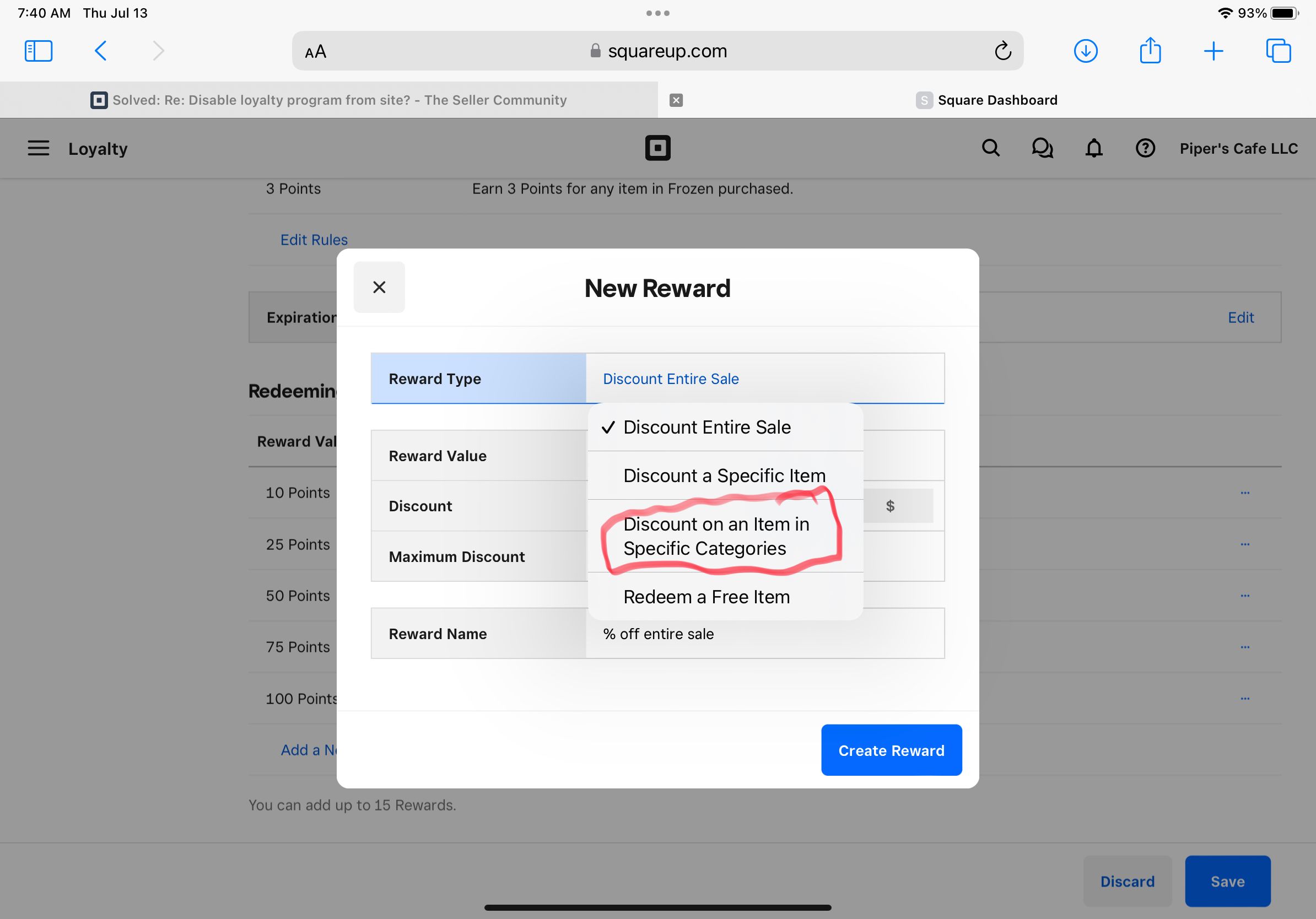Viewport: 1316px width, 919px height.
Task: Choose Redeem a Free Item option
Action: [725, 597]
